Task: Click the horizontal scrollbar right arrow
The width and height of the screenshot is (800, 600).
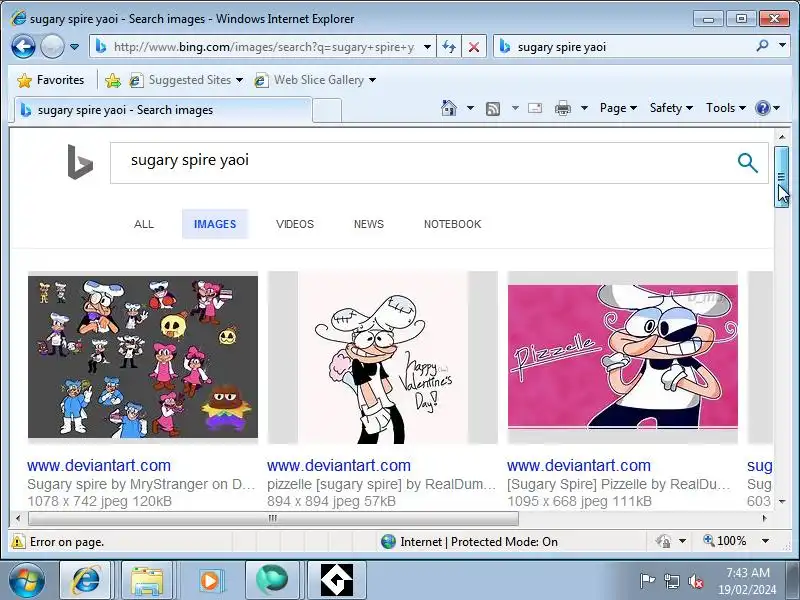Action: click(x=764, y=518)
